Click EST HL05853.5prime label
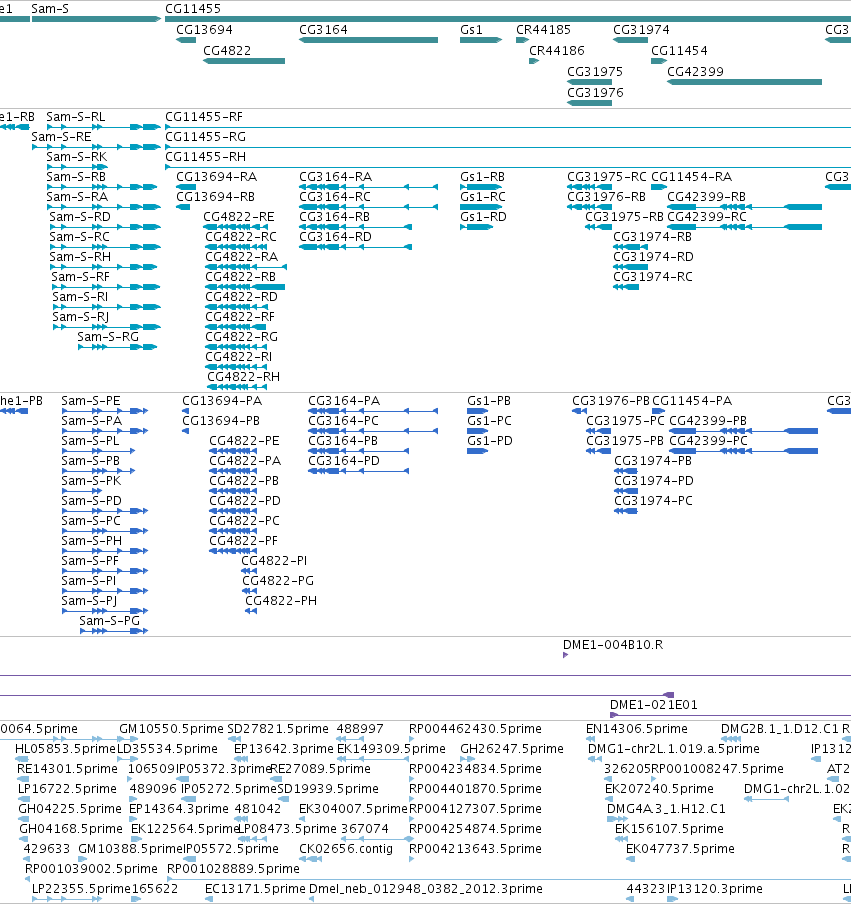 (65, 749)
